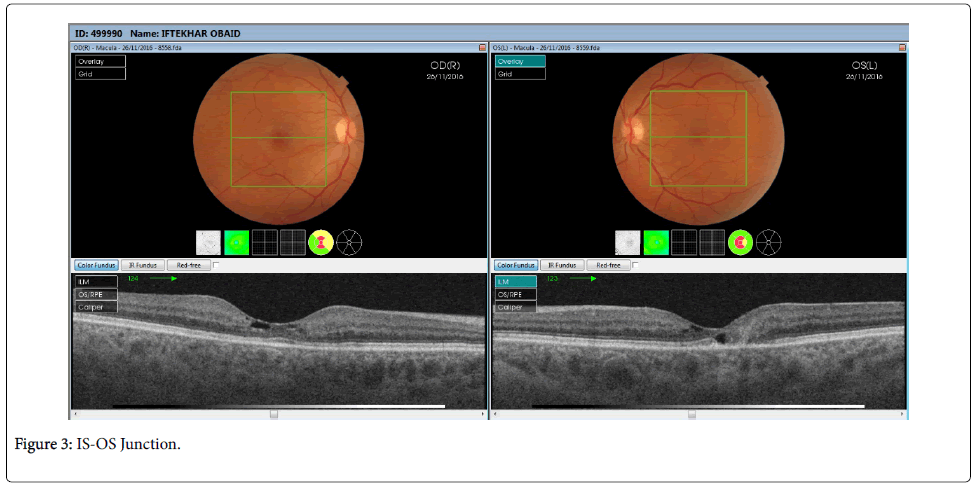Select the green thickness map icon in OD panel
The height and width of the screenshot is (483, 975).
pyautogui.click(x=236, y=242)
